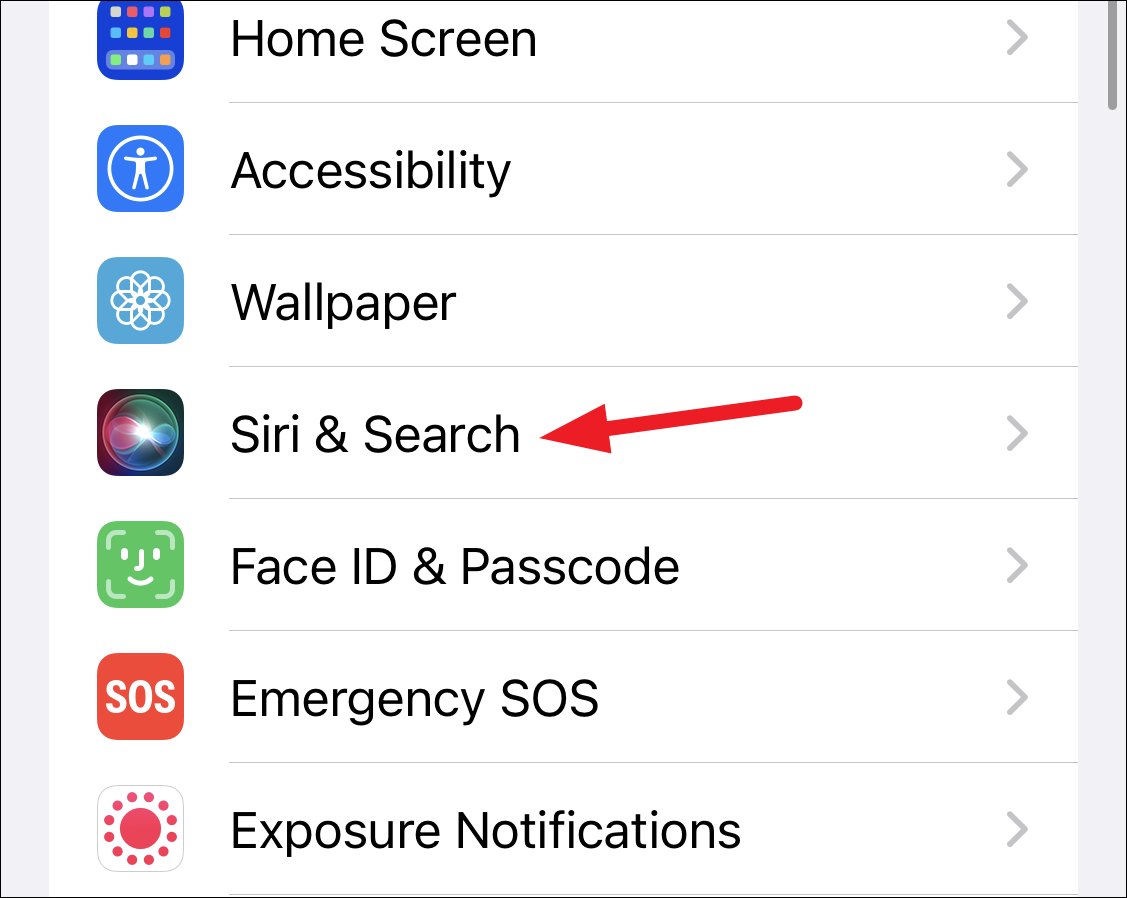Select the Emergency SOS text label
1127x898 pixels.
(x=415, y=699)
